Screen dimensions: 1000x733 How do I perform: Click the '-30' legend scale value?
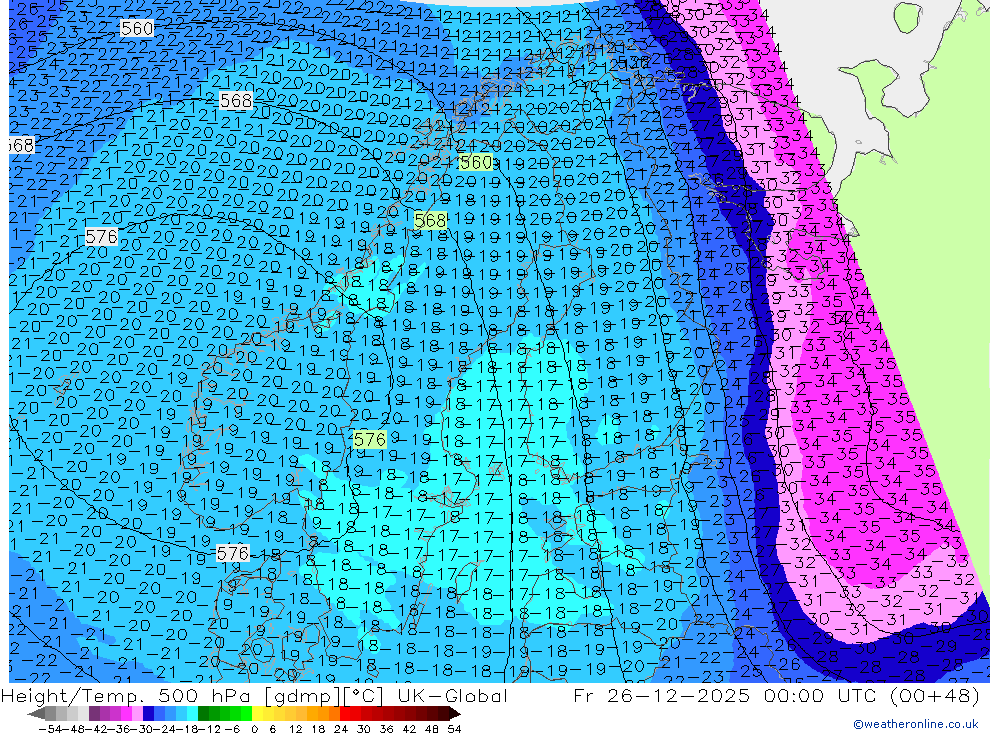click(x=142, y=729)
